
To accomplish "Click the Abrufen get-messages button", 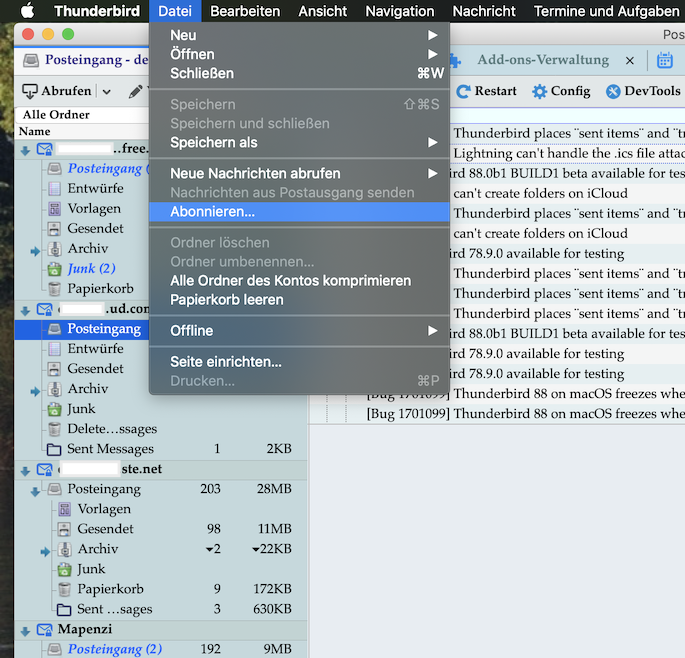I will click(x=57, y=91).
